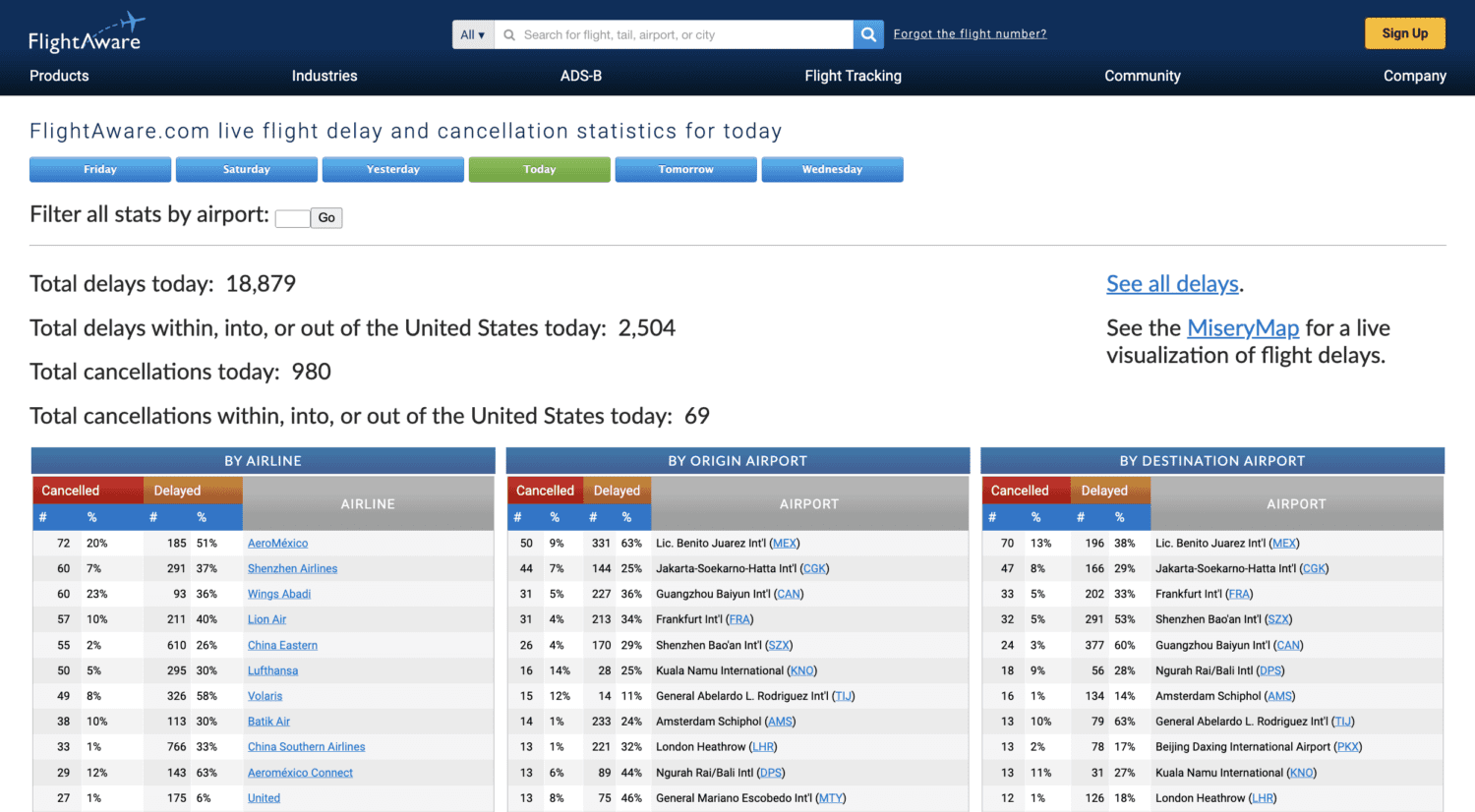Click the Sign Up button

[1404, 33]
